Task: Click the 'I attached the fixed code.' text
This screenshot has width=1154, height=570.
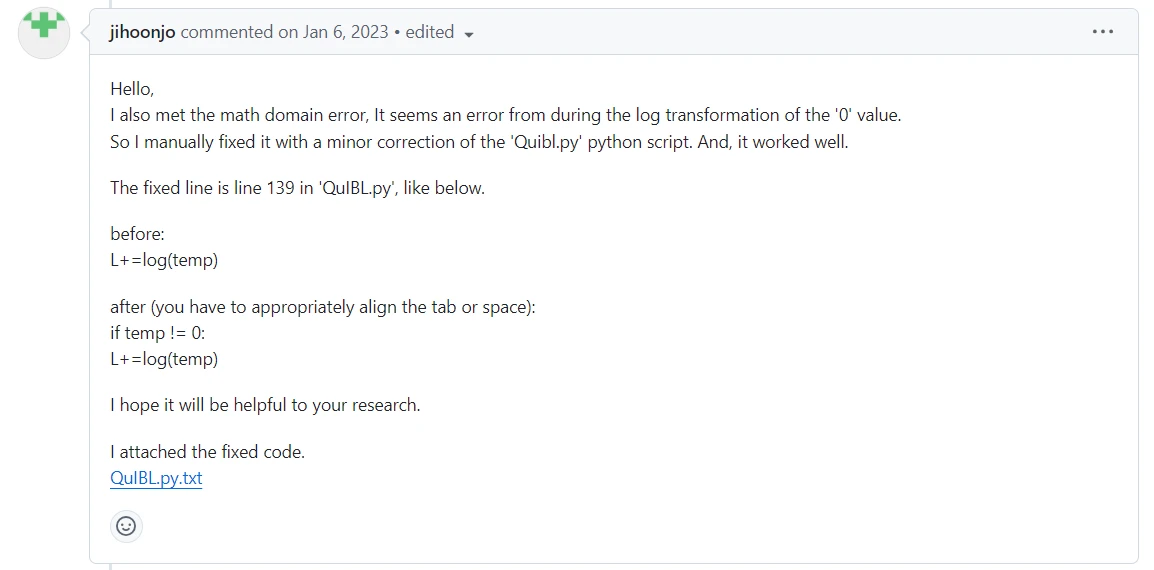Action: coord(207,452)
